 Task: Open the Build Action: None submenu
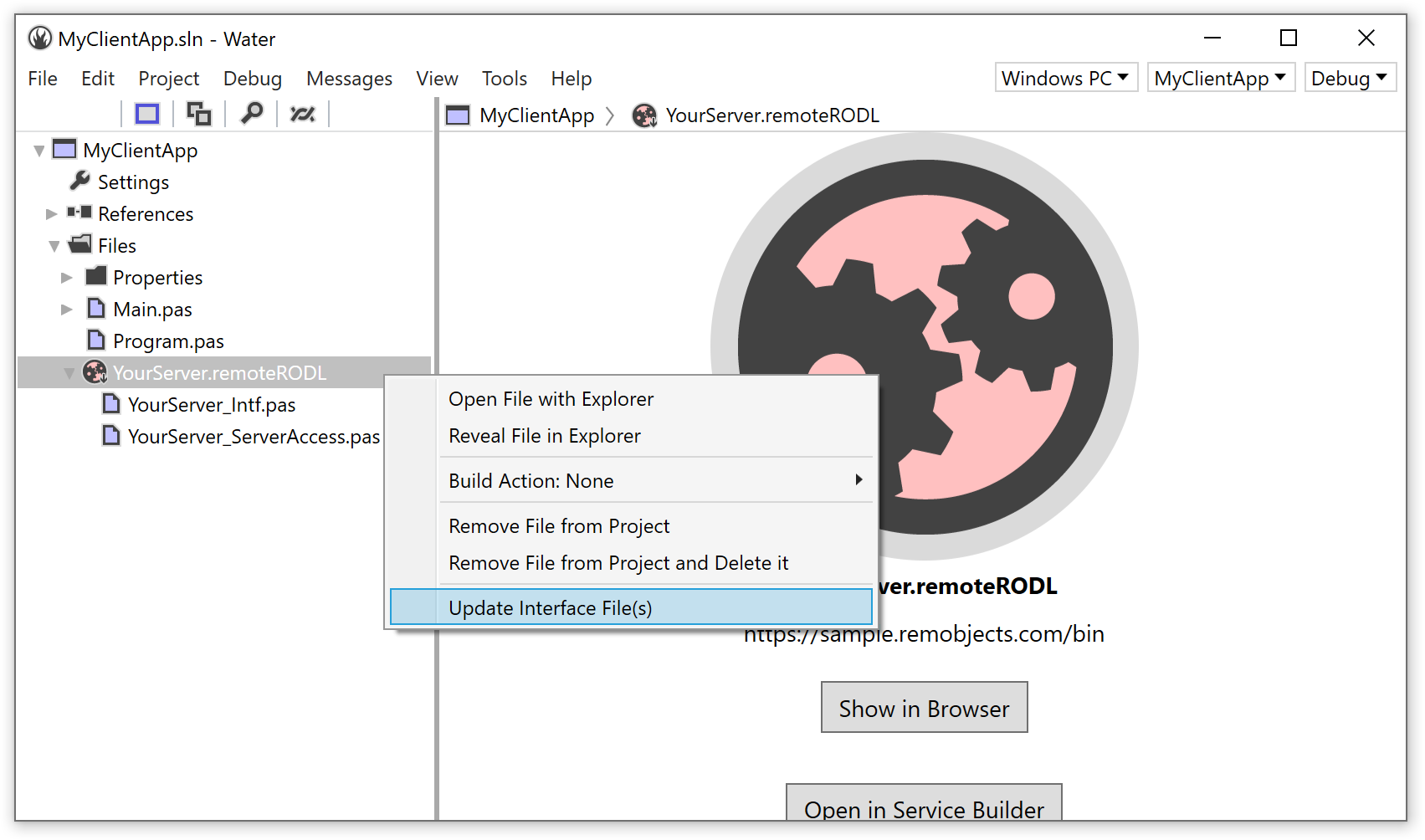[631, 480]
